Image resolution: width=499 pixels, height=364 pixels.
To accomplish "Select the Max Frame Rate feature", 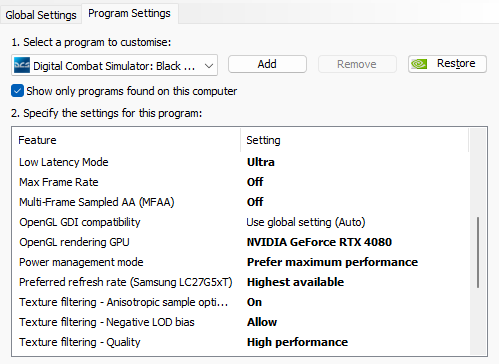I will (x=59, y=182).
